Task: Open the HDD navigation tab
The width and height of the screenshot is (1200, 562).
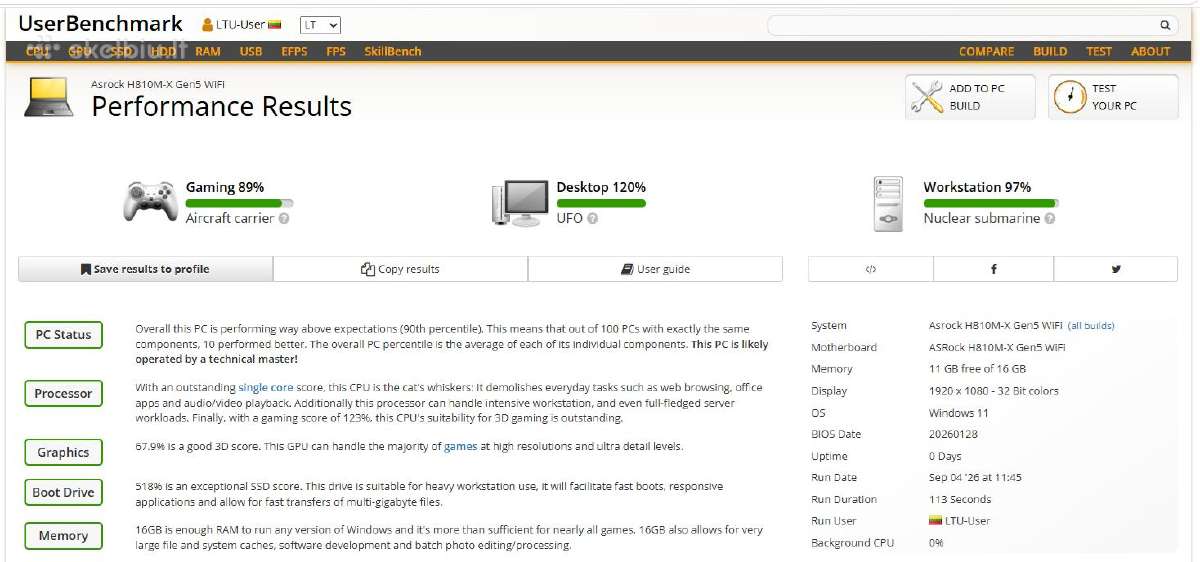Action: (x=163, y=51)
